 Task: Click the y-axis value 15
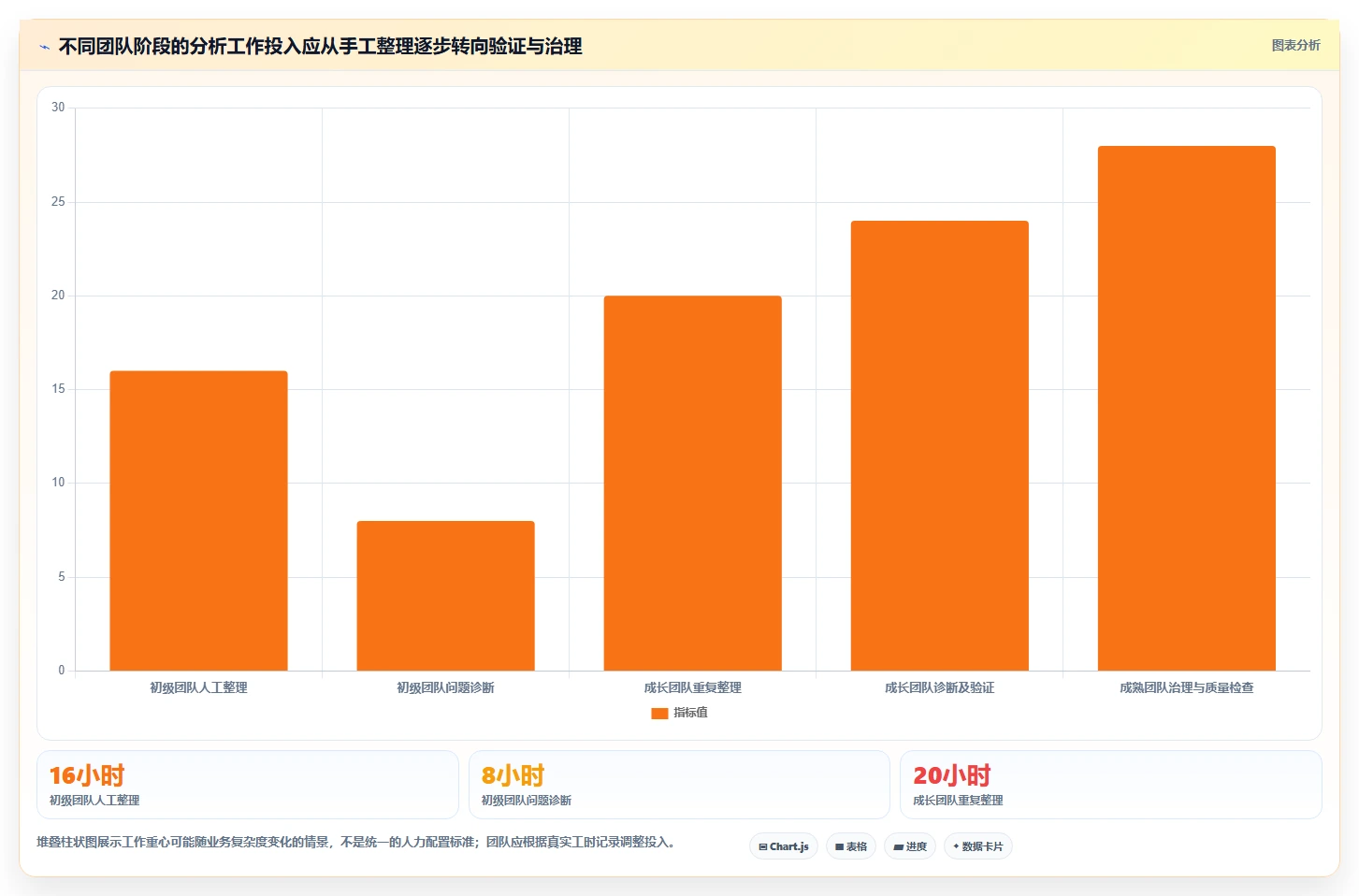coord(58,389)
